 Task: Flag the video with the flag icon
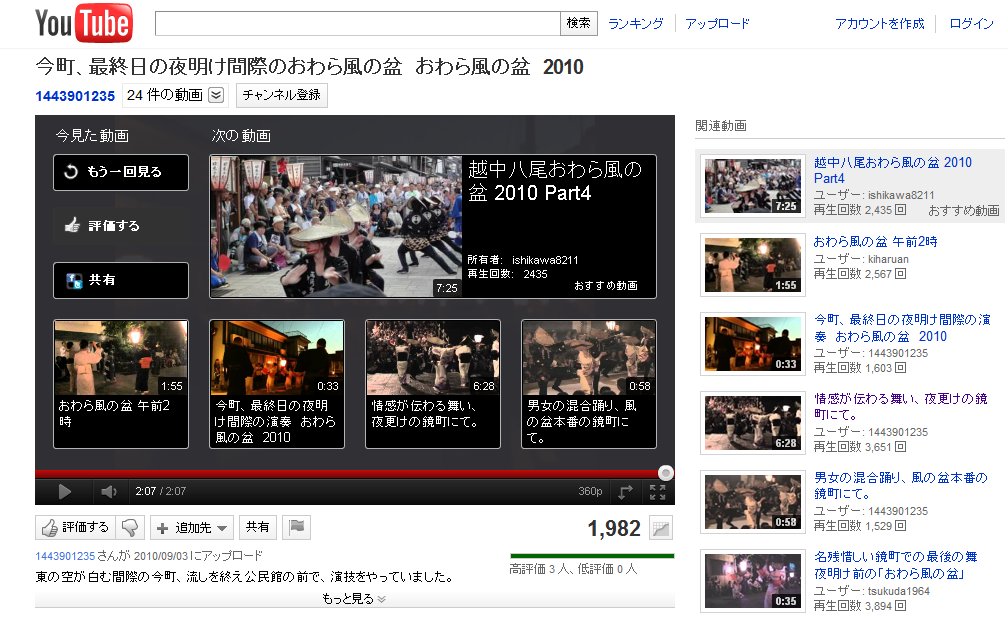tap(298, 527)
